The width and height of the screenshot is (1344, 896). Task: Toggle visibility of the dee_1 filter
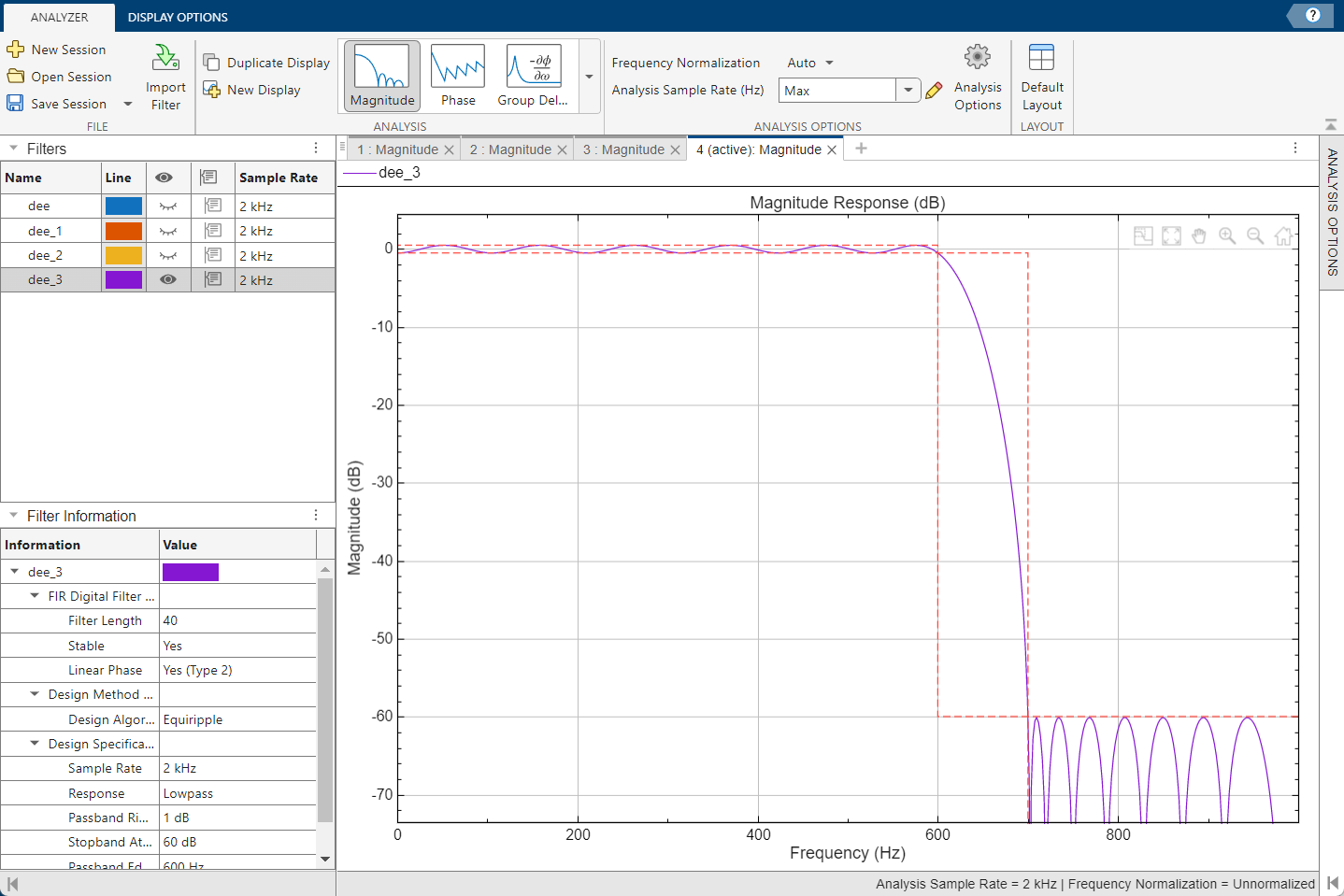[x=166, y=230]
